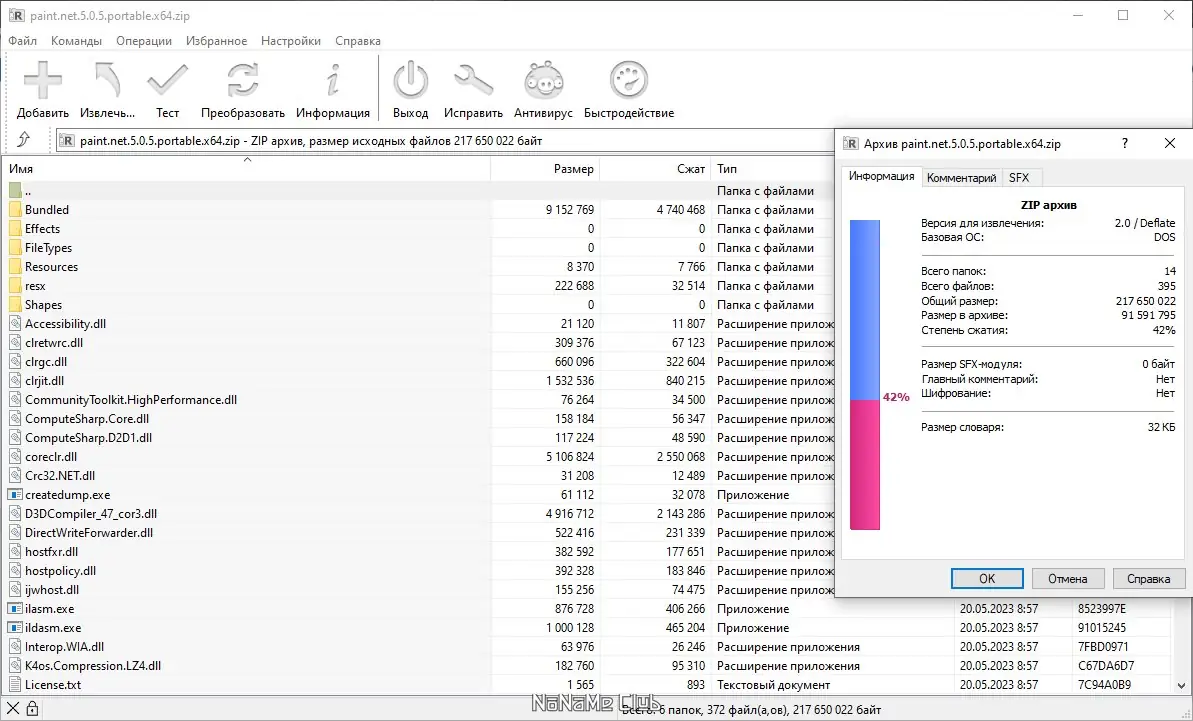
Task: Select the Информация tab in dialog
Action: [881, 176]
